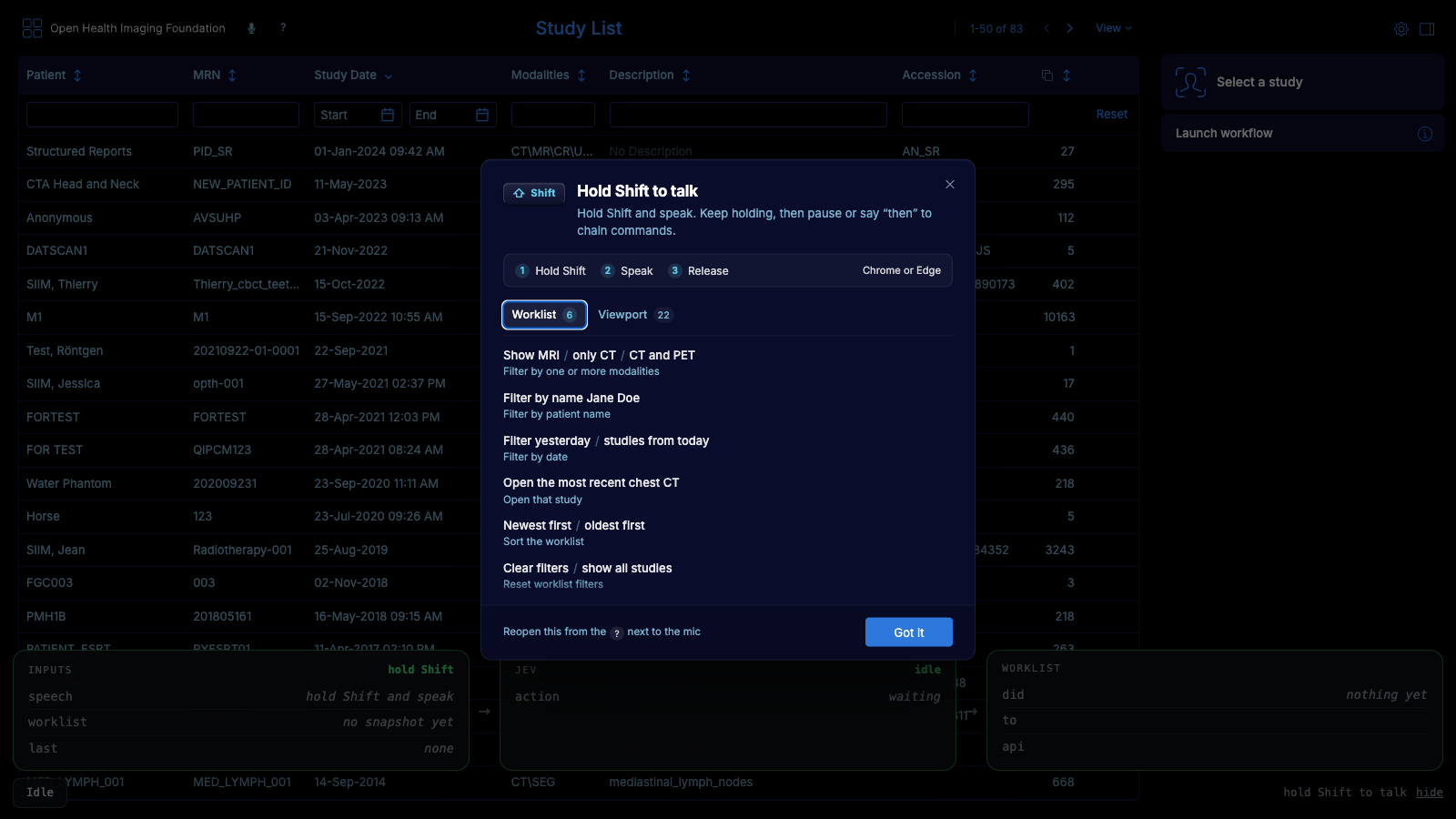Click the instances copy icon in header
Screen dimensions: 1456x819
(1047, 76)
